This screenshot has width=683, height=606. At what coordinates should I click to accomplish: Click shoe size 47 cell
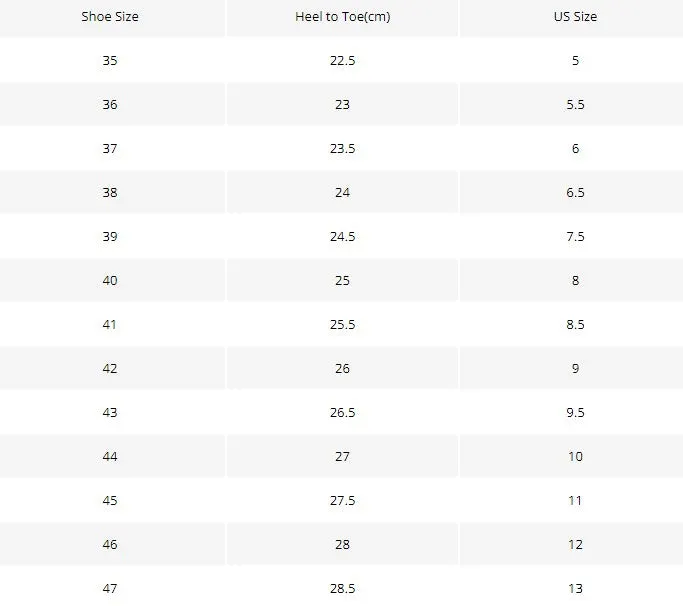pos(110,588)
